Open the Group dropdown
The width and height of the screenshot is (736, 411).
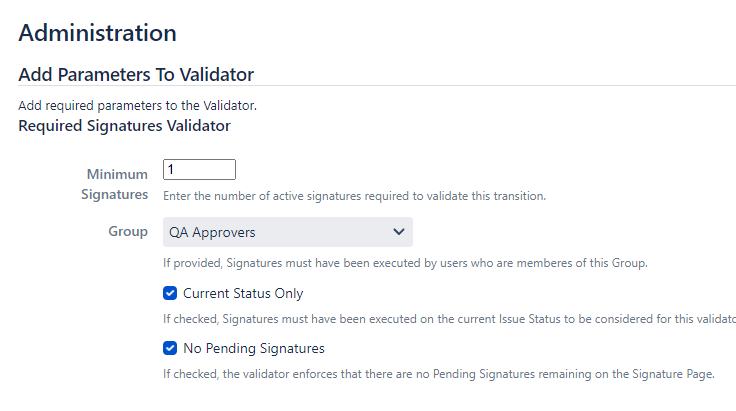pos(288,232)
